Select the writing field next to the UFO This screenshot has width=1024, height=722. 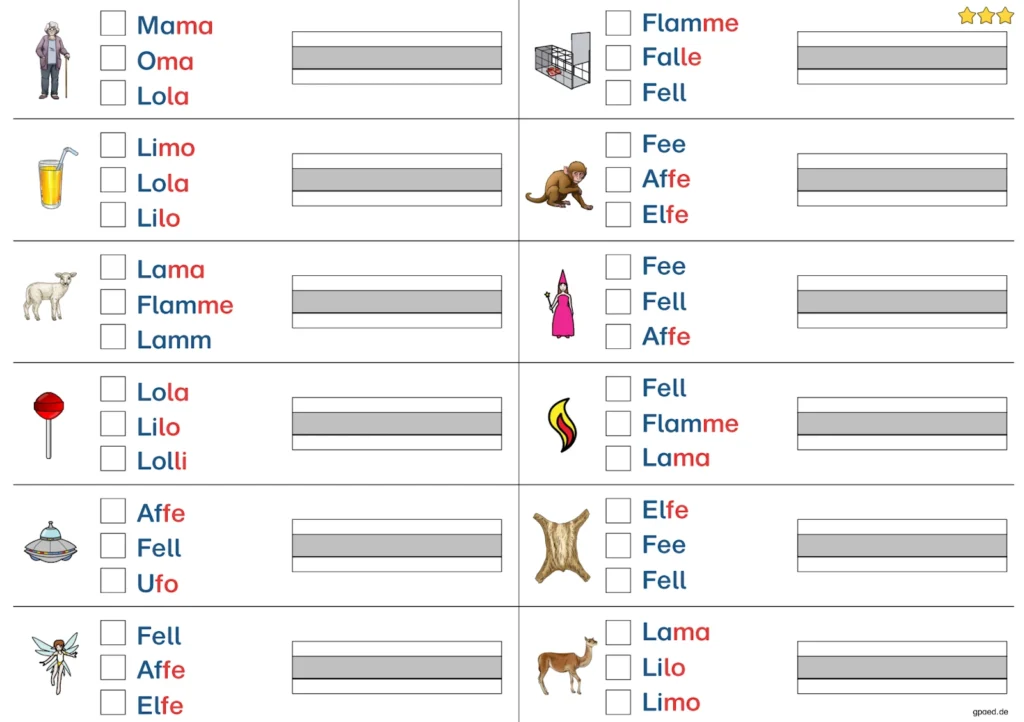pos(396,545)
